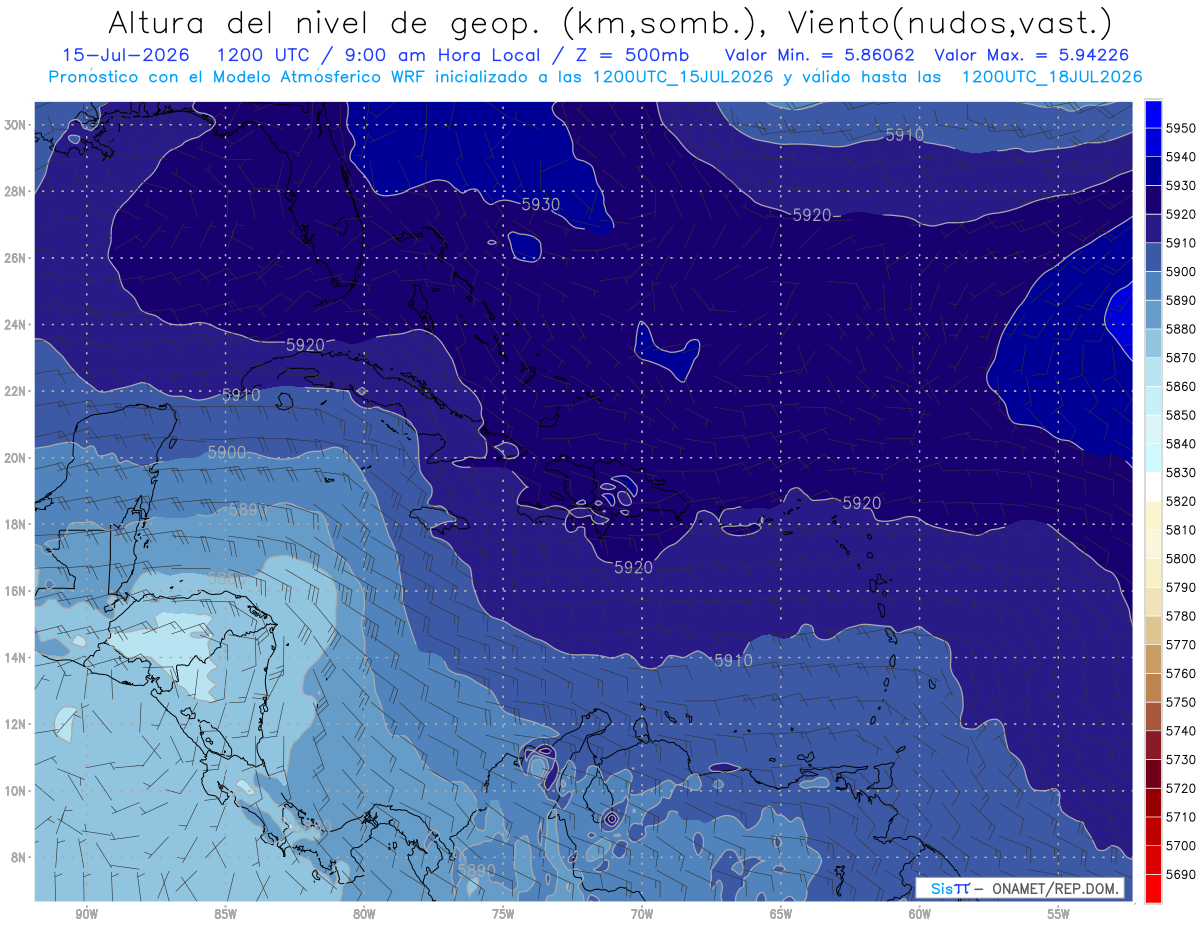
Task: Click the '5790' label on the color bar
Action: [1181, 587]
